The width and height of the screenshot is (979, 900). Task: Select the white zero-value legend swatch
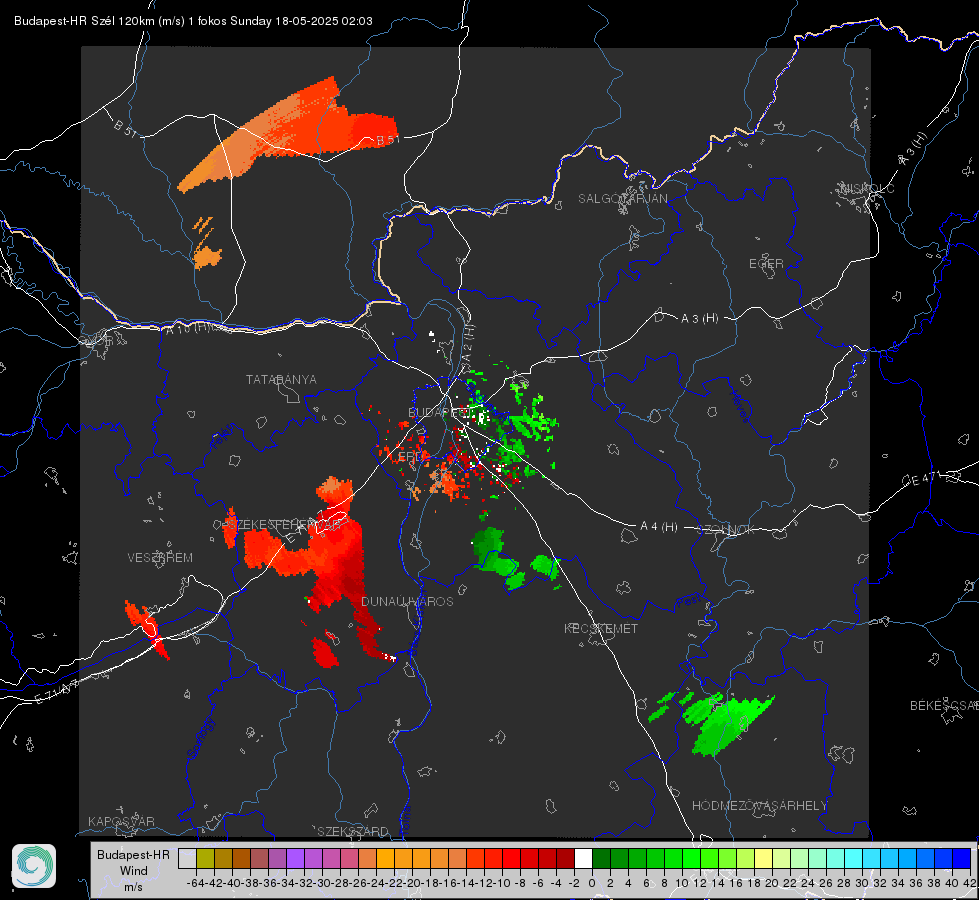(583, 859)
